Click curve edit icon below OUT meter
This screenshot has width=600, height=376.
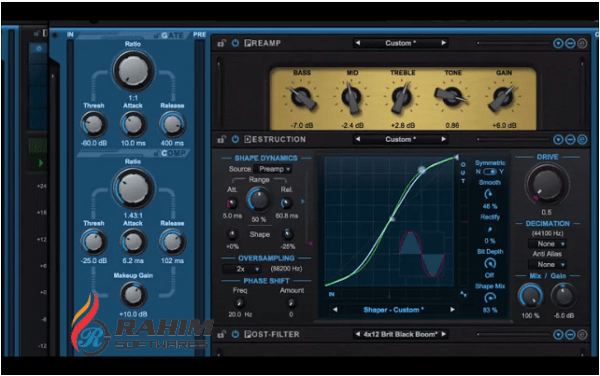[463, 294]
